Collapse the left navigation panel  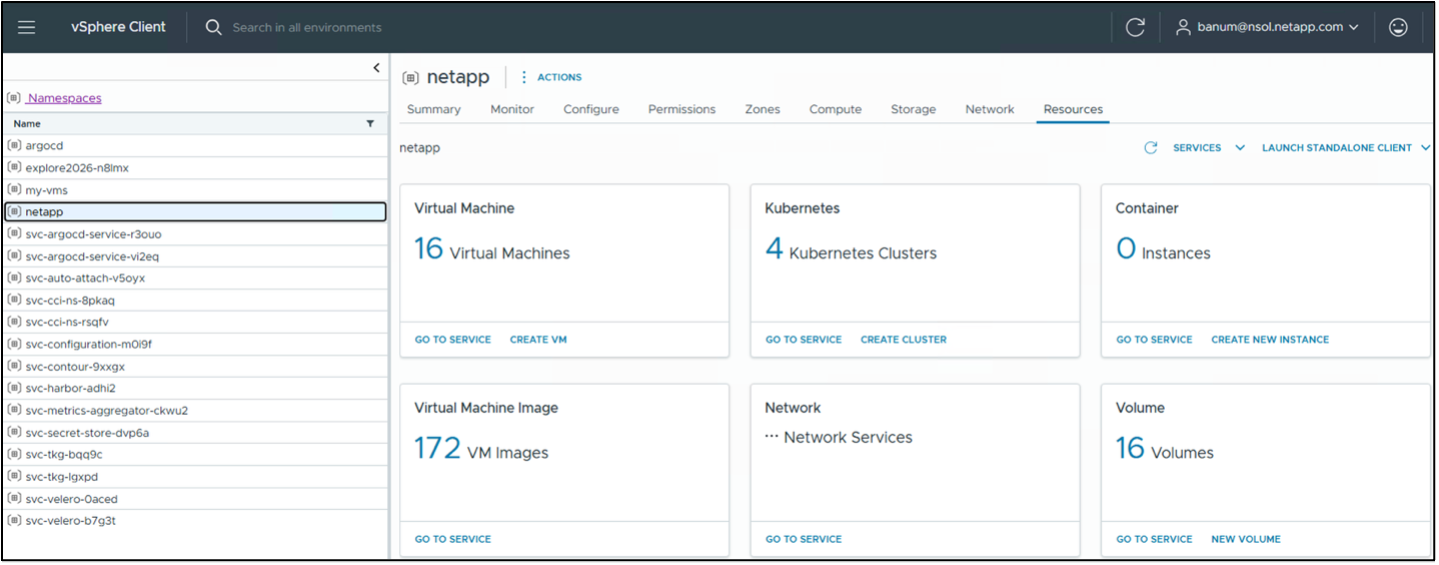point(376,68)
